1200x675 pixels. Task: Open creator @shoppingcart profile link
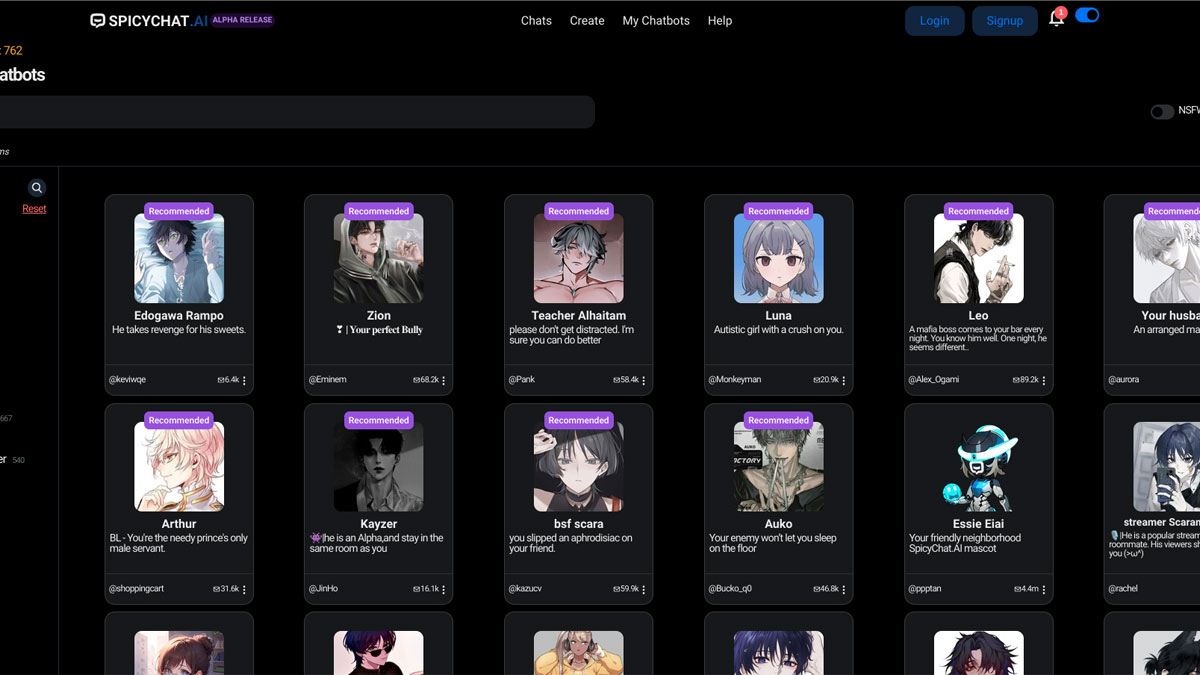(136, 589)
